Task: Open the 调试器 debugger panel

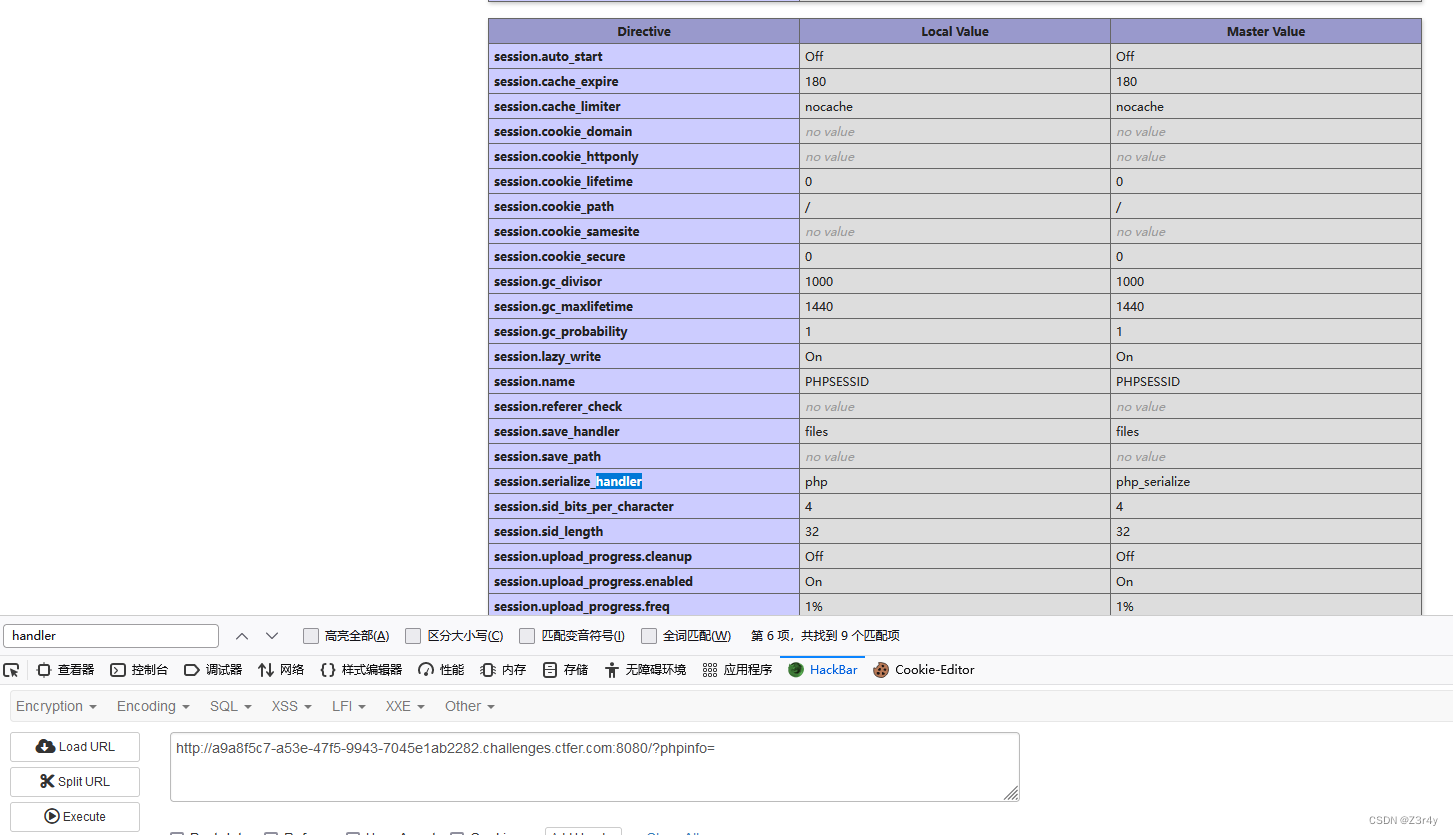Action: pyautogui.click(x=212, y=669)
